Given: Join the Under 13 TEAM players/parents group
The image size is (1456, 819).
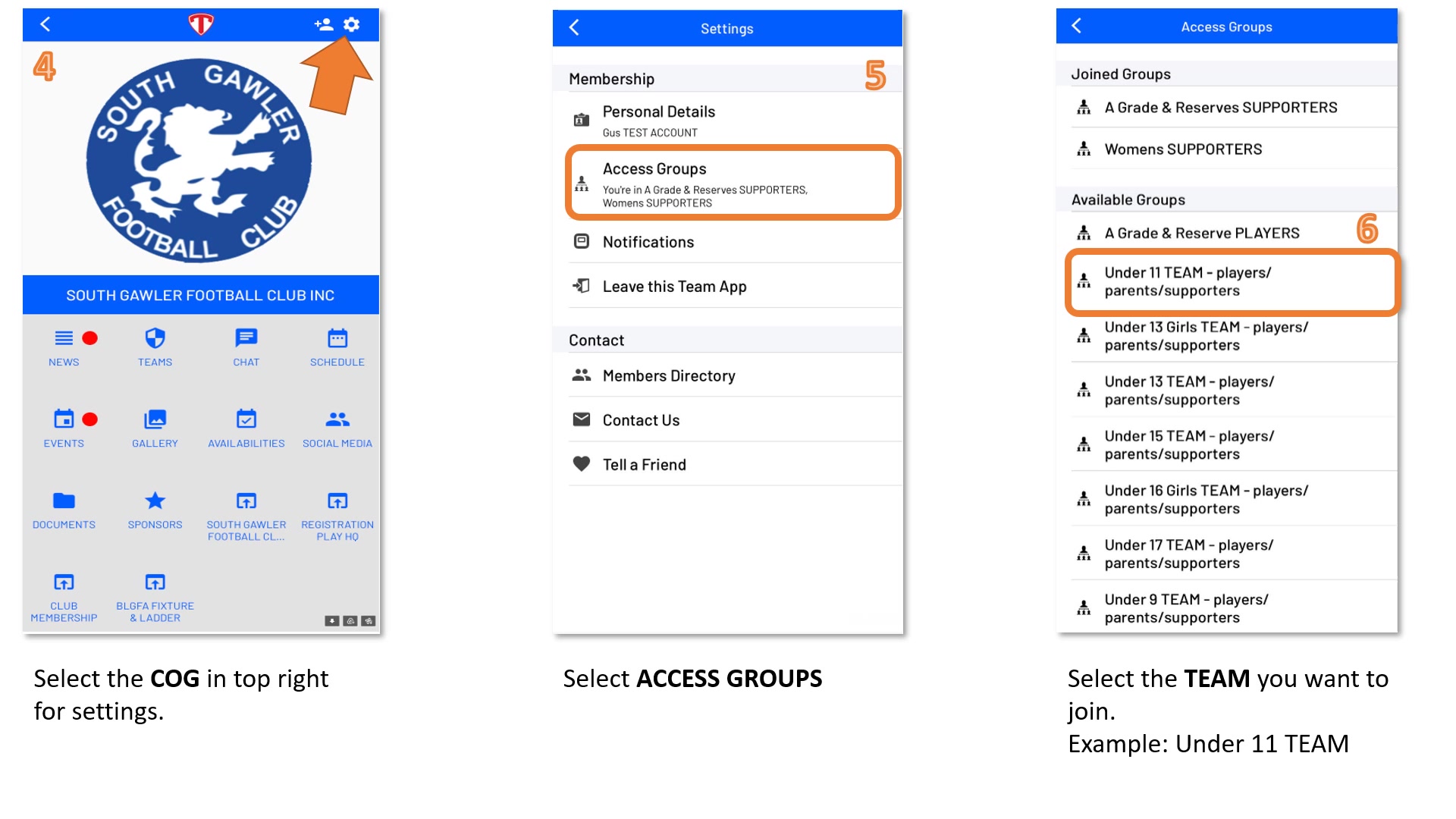Looking at the screenshot, I should tap(1233, 391).
